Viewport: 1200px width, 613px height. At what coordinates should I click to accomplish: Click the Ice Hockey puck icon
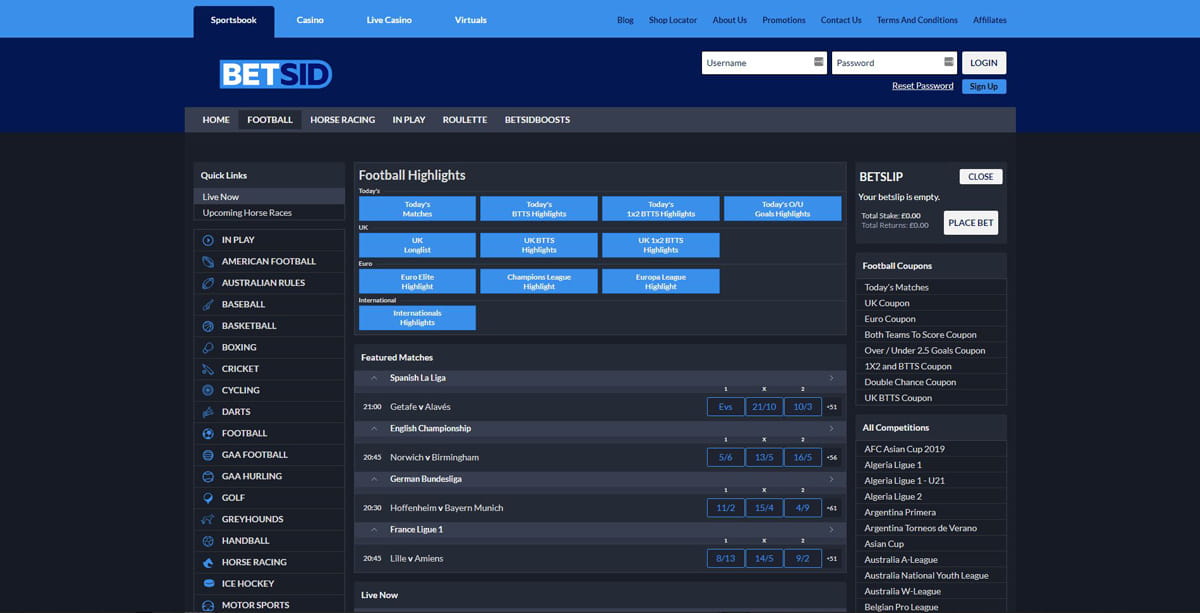pos(208,584)
